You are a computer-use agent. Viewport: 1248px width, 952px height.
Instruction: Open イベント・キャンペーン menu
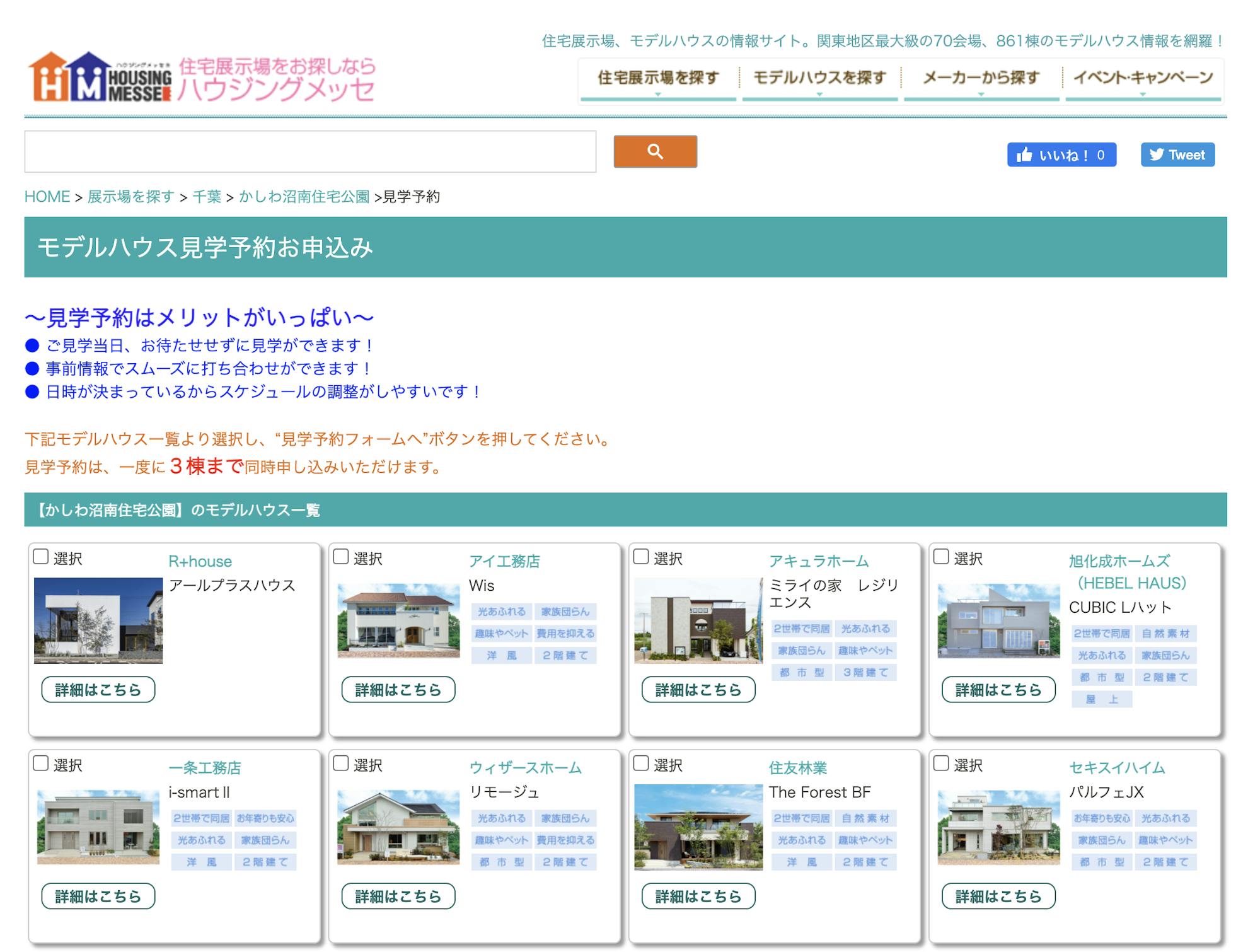[x=1143, y=79]
